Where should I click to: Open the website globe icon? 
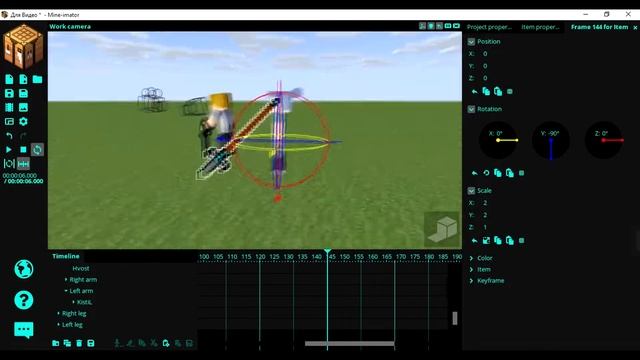pyautogui.click(x=24, y=269)
